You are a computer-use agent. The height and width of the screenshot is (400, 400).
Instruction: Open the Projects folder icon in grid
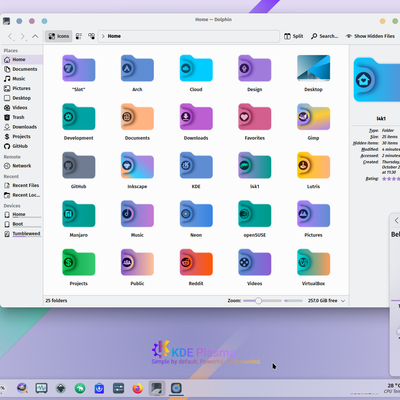79,263
